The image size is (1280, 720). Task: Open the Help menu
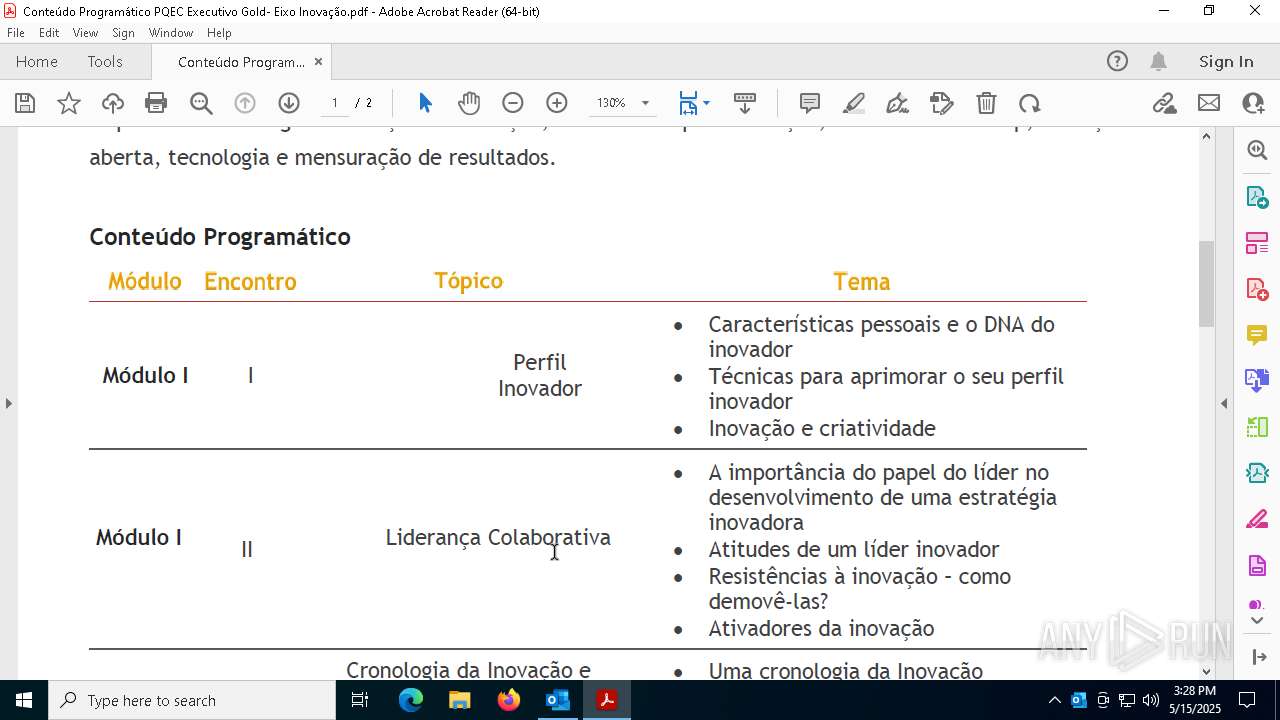[x=219, y=33]
